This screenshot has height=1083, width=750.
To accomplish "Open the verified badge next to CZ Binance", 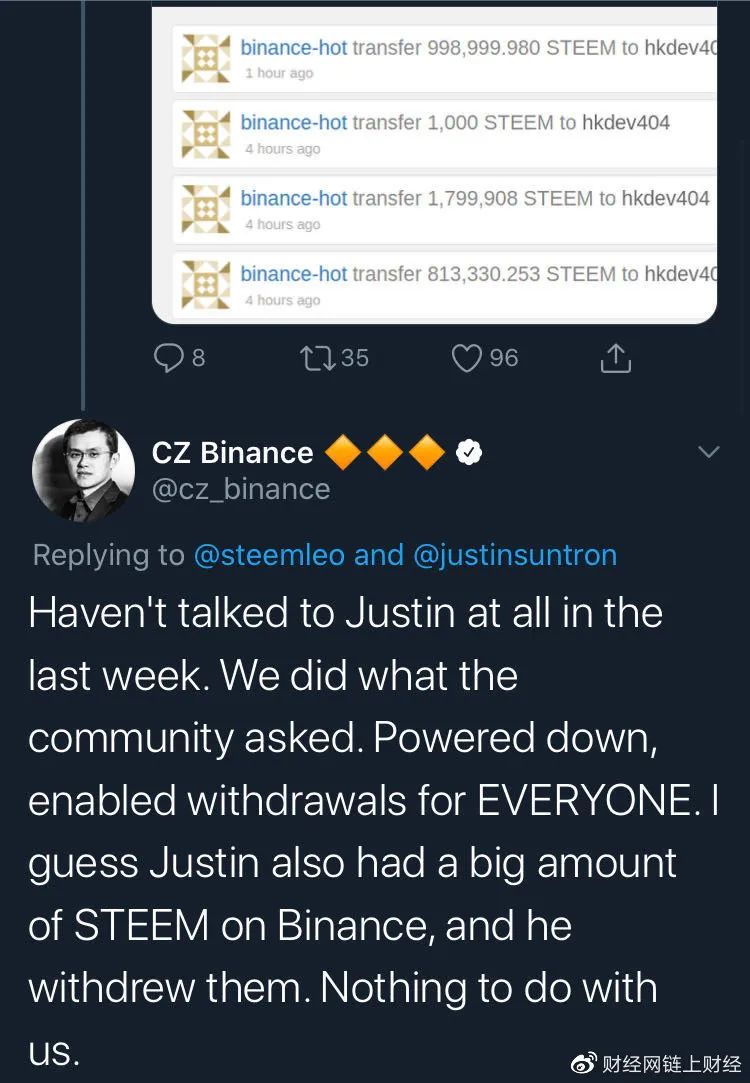I will [x=470, y=453].
